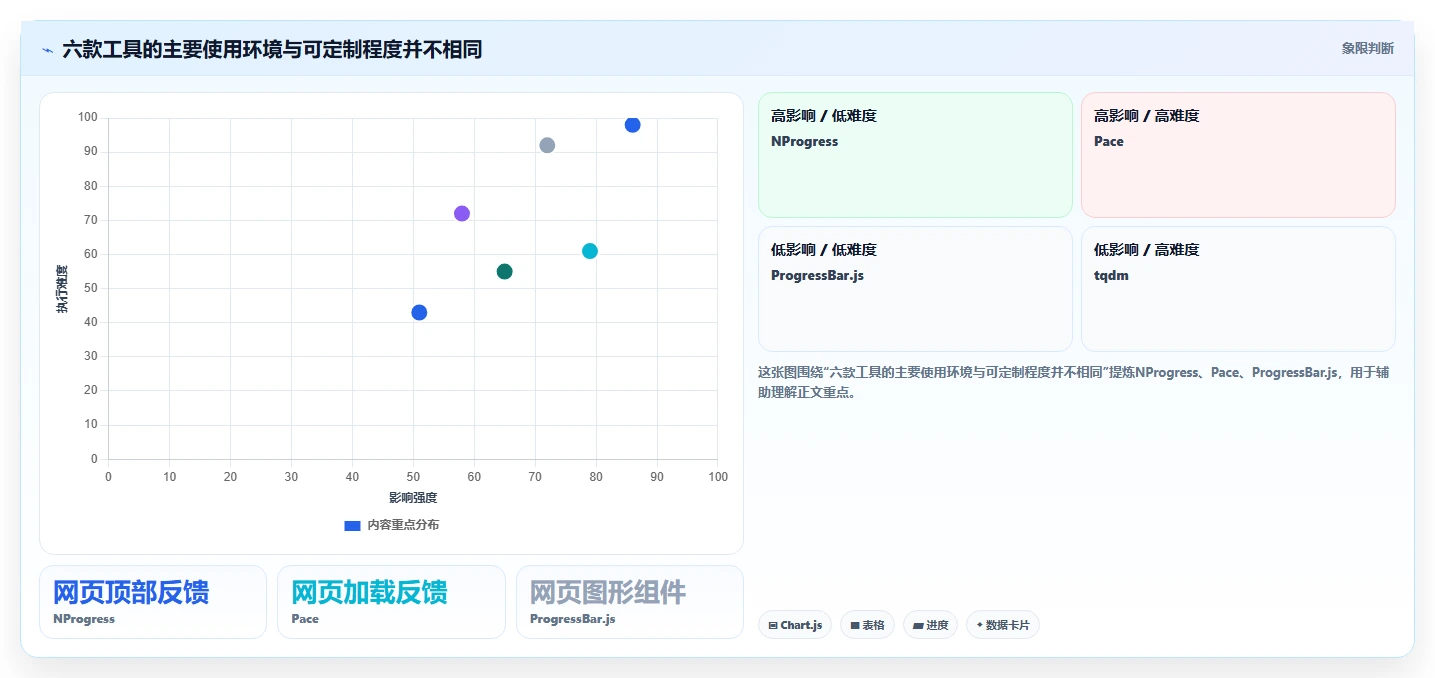
Task: Open the 高影响 / 低难度 NProgress card
Action: [x=915, y=155]
